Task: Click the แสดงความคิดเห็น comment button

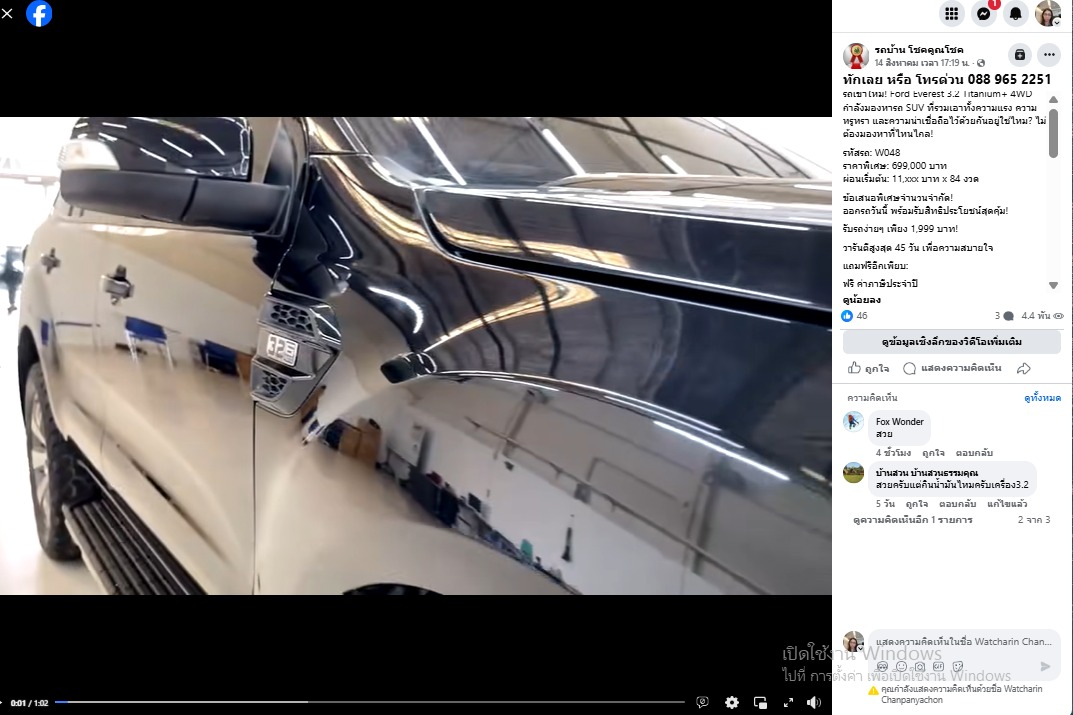Action: (952, 368)
